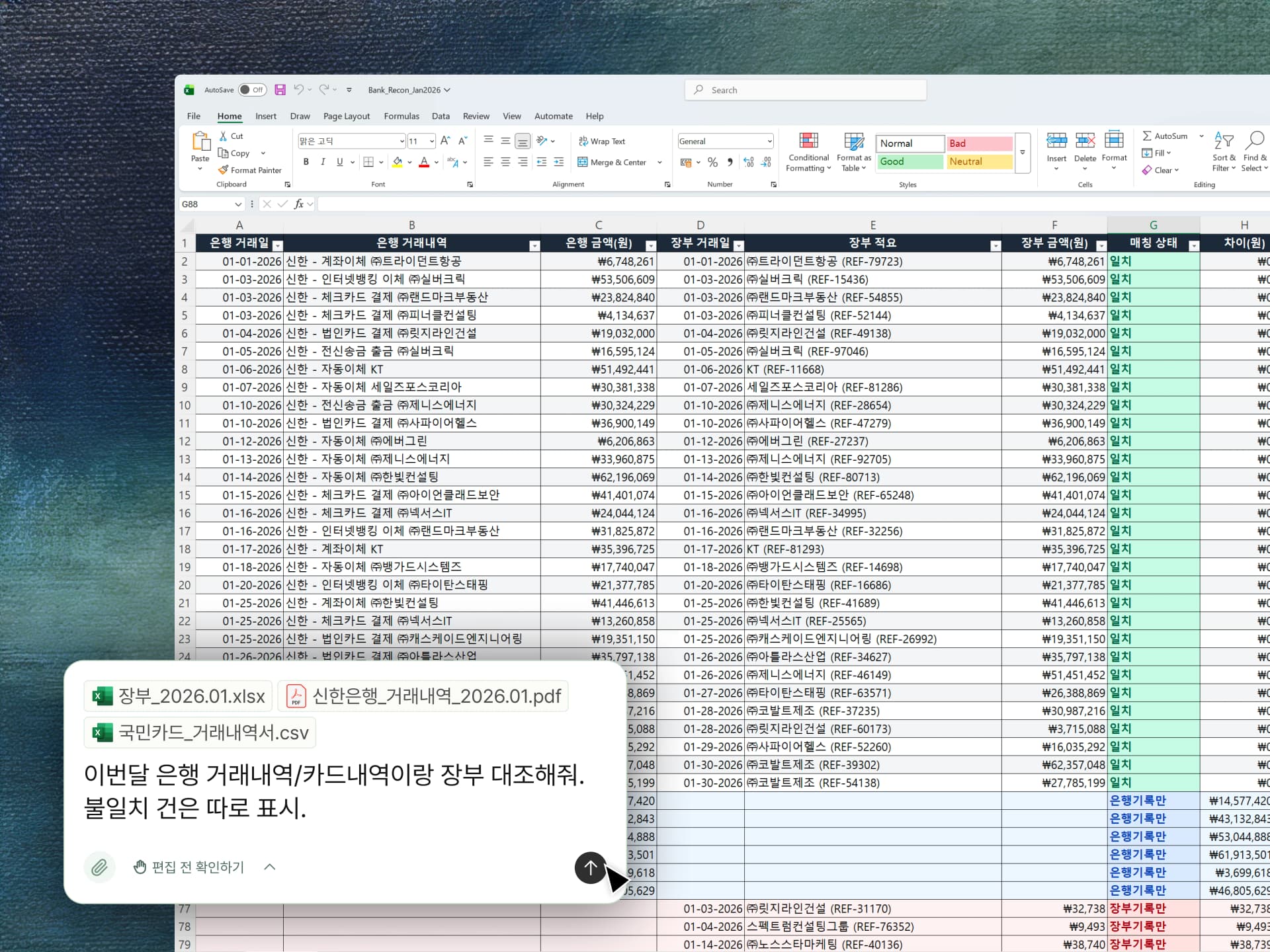Expand the font size dropdown
The image size is (1270, 952).
[x=431, y=141]
